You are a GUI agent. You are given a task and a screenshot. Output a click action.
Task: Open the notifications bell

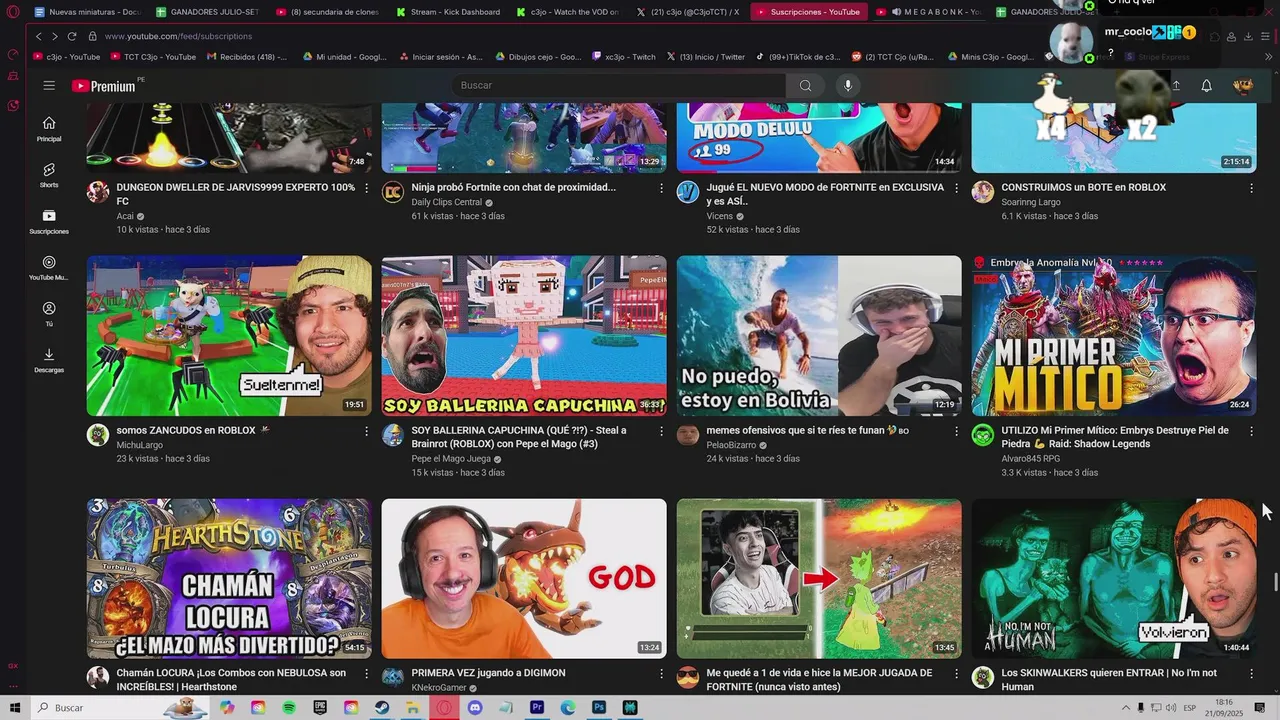point(1206,86)
